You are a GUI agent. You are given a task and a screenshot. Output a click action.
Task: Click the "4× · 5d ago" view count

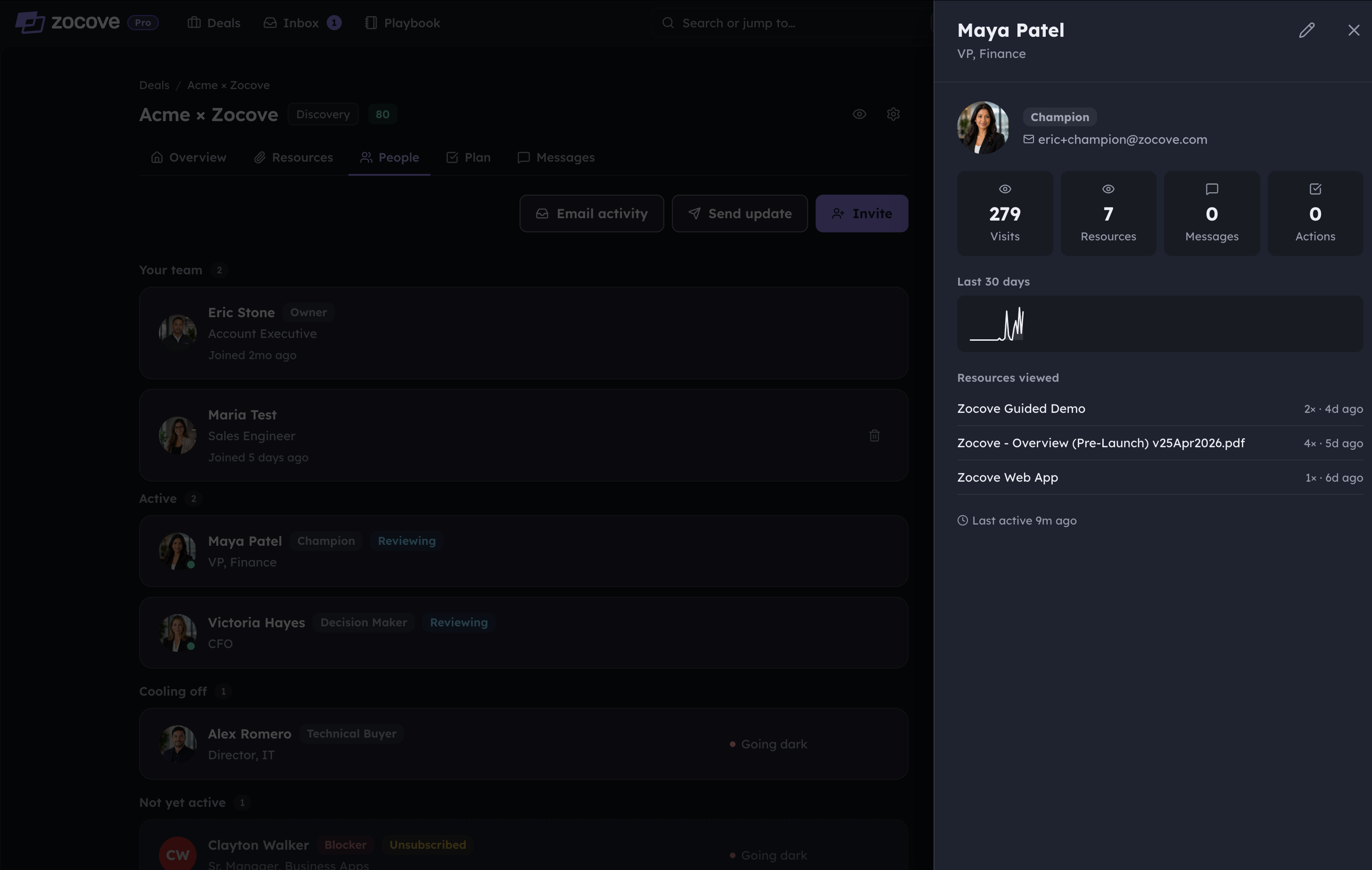[1333, 443]
